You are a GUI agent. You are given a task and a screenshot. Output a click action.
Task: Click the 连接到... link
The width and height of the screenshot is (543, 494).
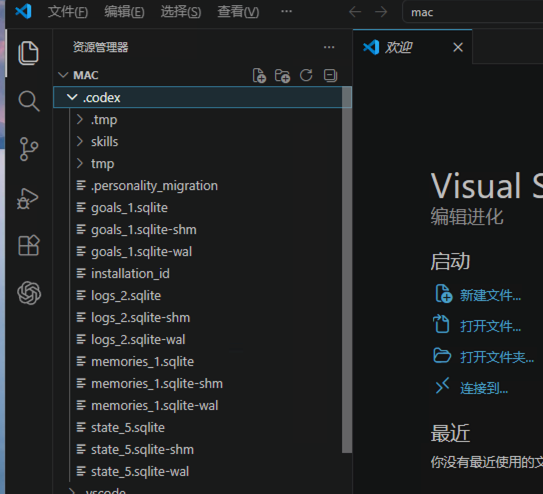(484, 388)
